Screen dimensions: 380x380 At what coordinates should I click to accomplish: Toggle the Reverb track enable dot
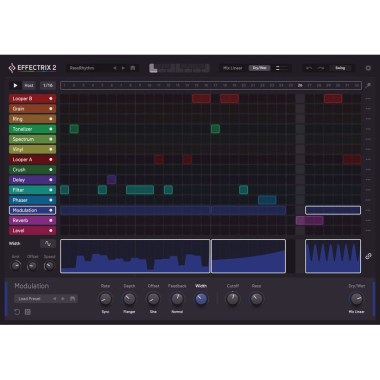tap(51, 220)
